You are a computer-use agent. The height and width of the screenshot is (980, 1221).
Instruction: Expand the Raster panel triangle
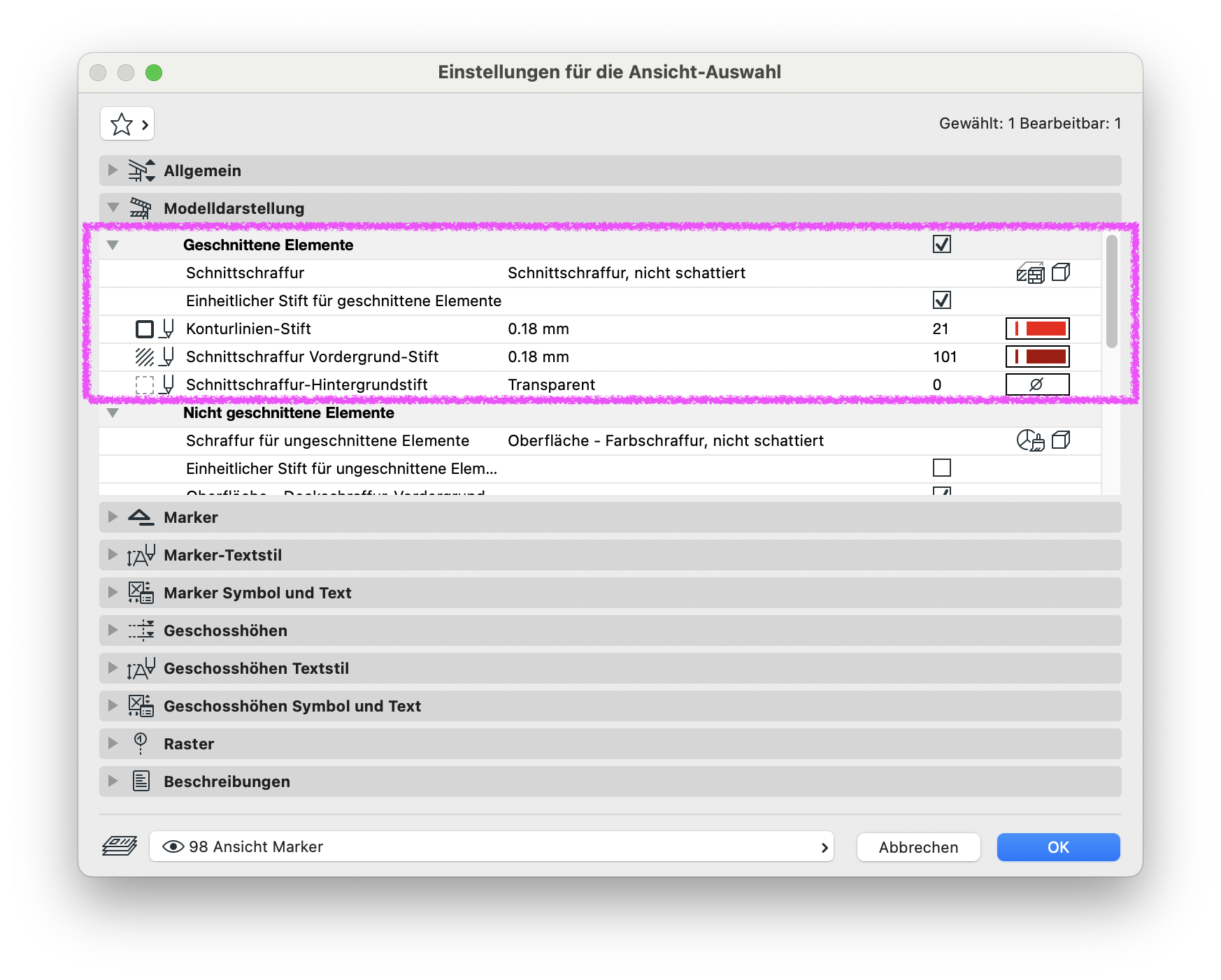pyautogui.click(x=113, y=743)
